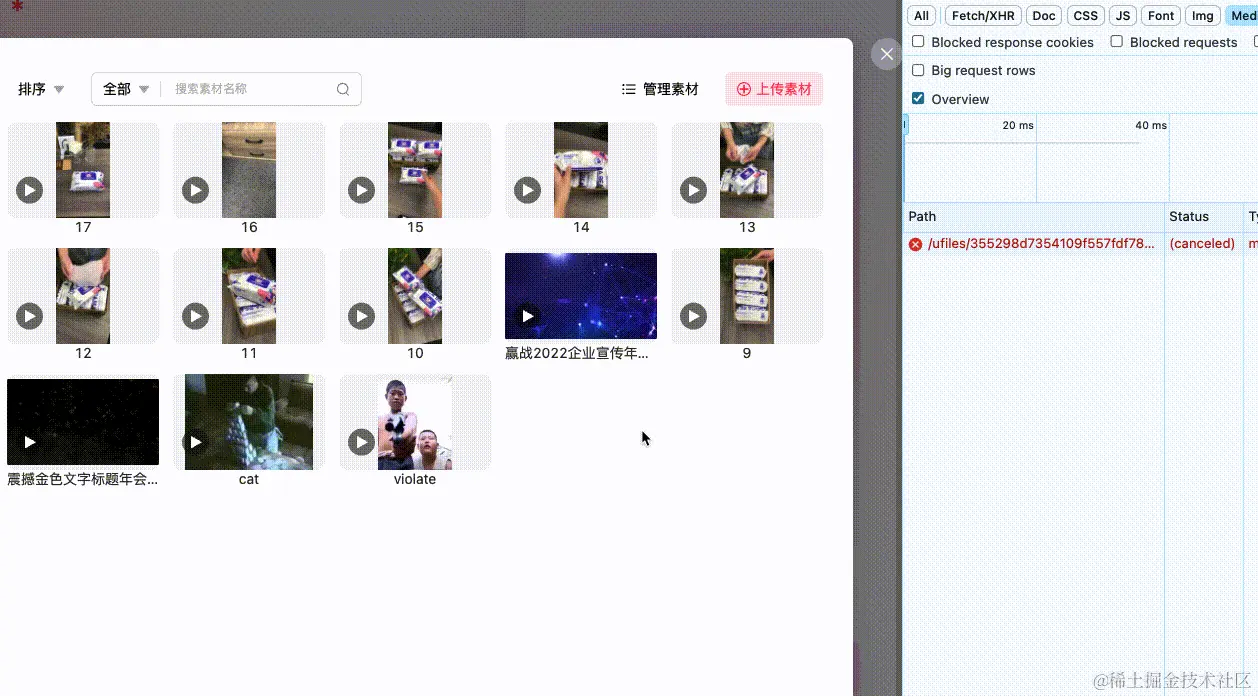Play the 震撼金色文字标题年会 video
The height and width of the screenshot is (696, 1258).
pos(30,442)
